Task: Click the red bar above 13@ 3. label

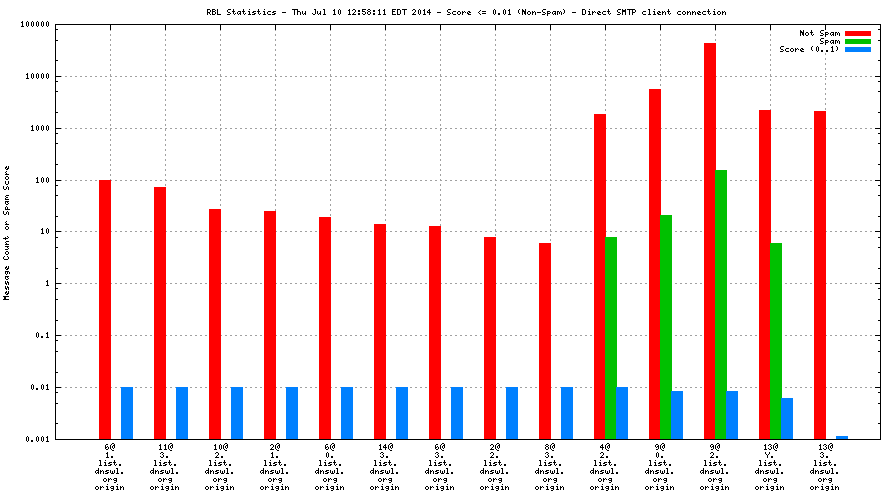Action: [820, 275]
